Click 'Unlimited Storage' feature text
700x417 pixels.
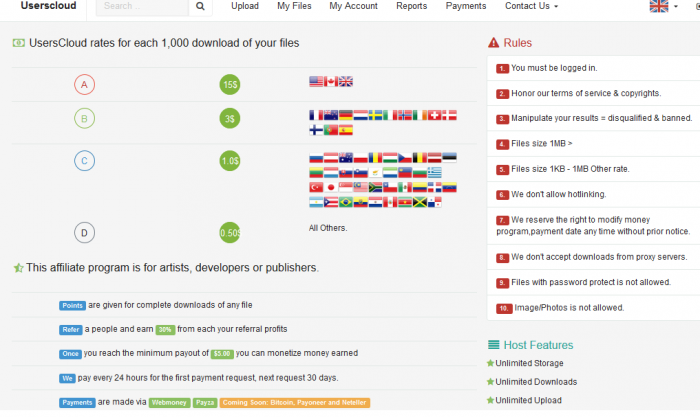(x=529, y=363)
